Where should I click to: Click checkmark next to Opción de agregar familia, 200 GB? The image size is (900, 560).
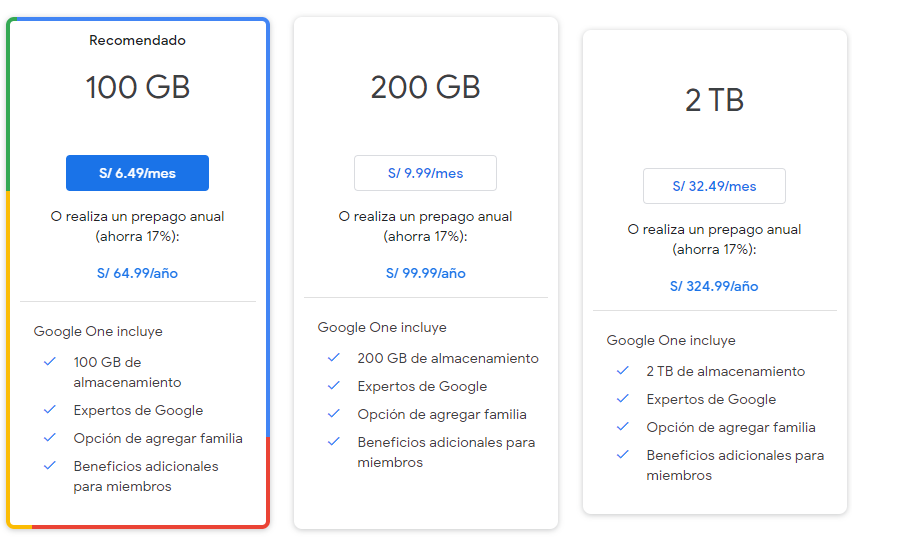coord(334,414)
